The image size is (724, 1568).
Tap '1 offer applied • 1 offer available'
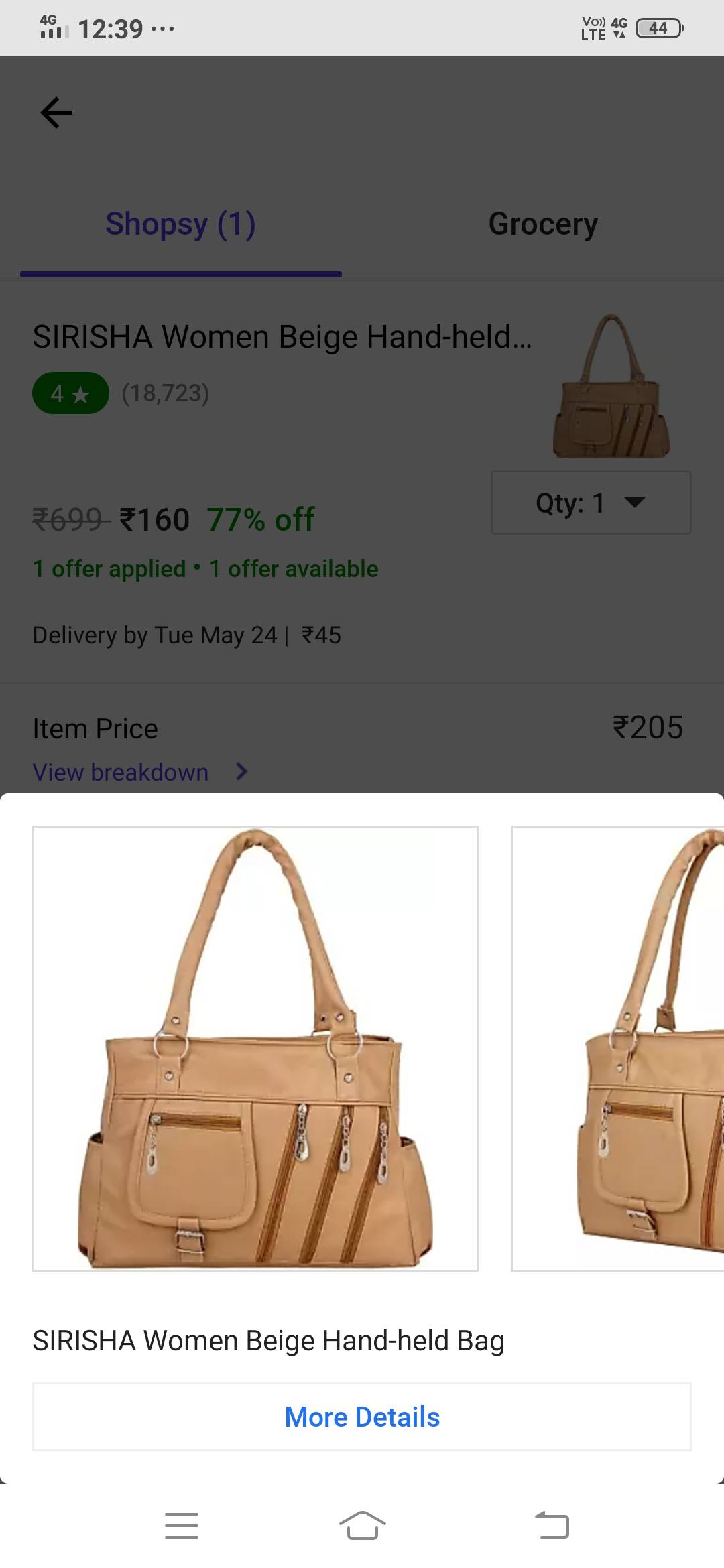pos(205,568)
